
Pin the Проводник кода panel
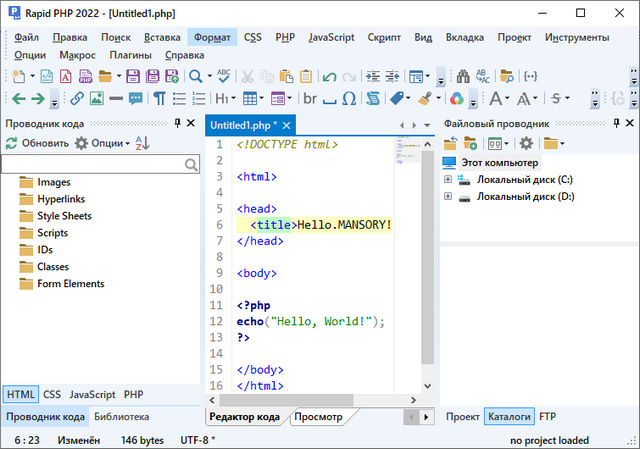[x=177, y=123]
